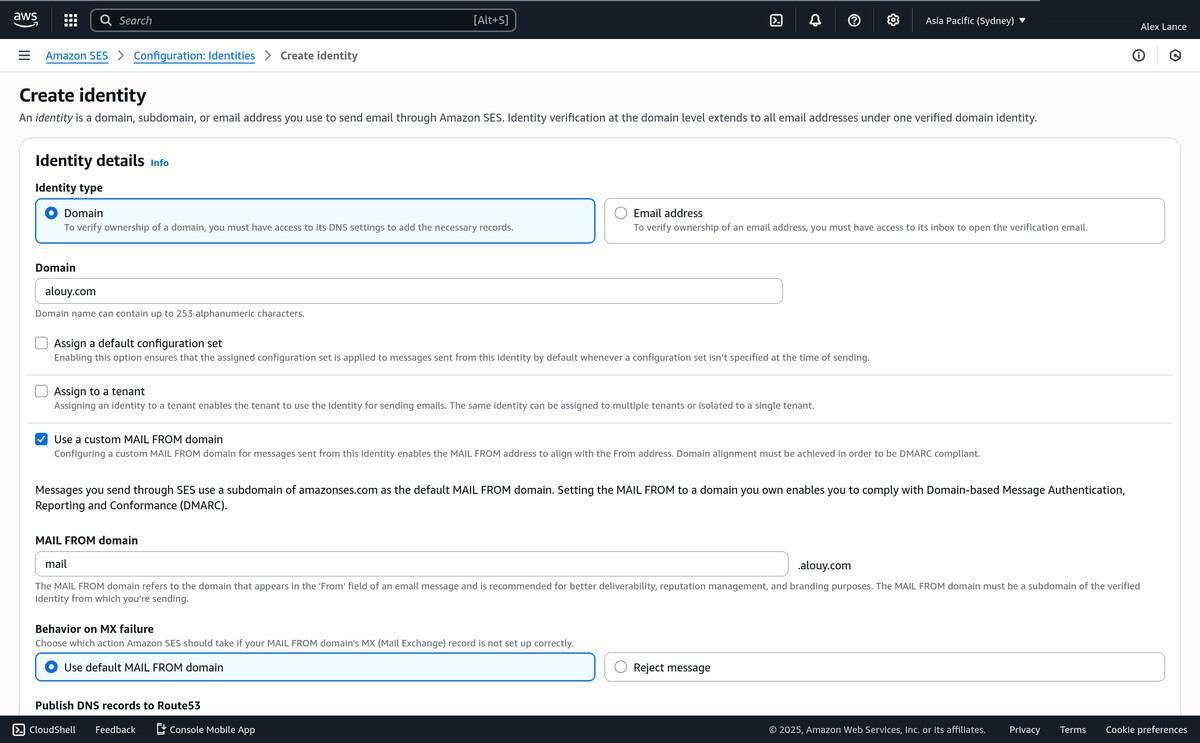Click the AWS logo home icon
1200x743 pixels.
(x=25, y=20)
